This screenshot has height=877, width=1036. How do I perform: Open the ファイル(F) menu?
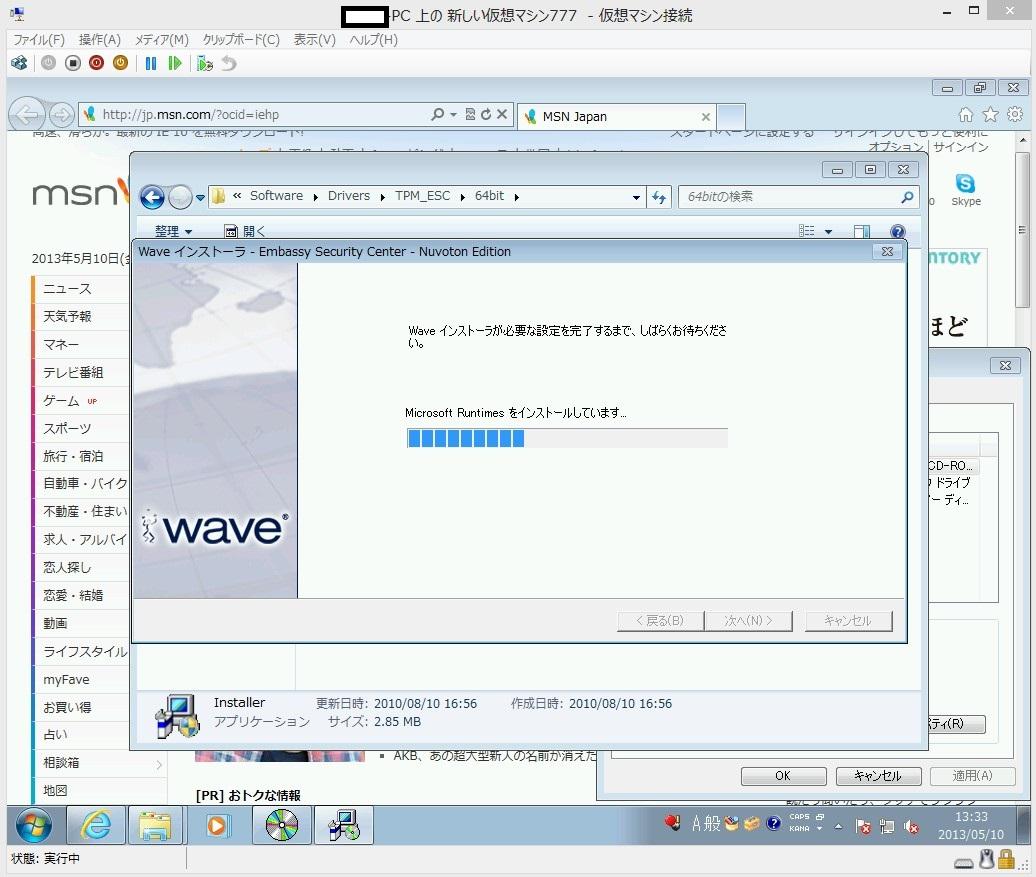(39, 40)
